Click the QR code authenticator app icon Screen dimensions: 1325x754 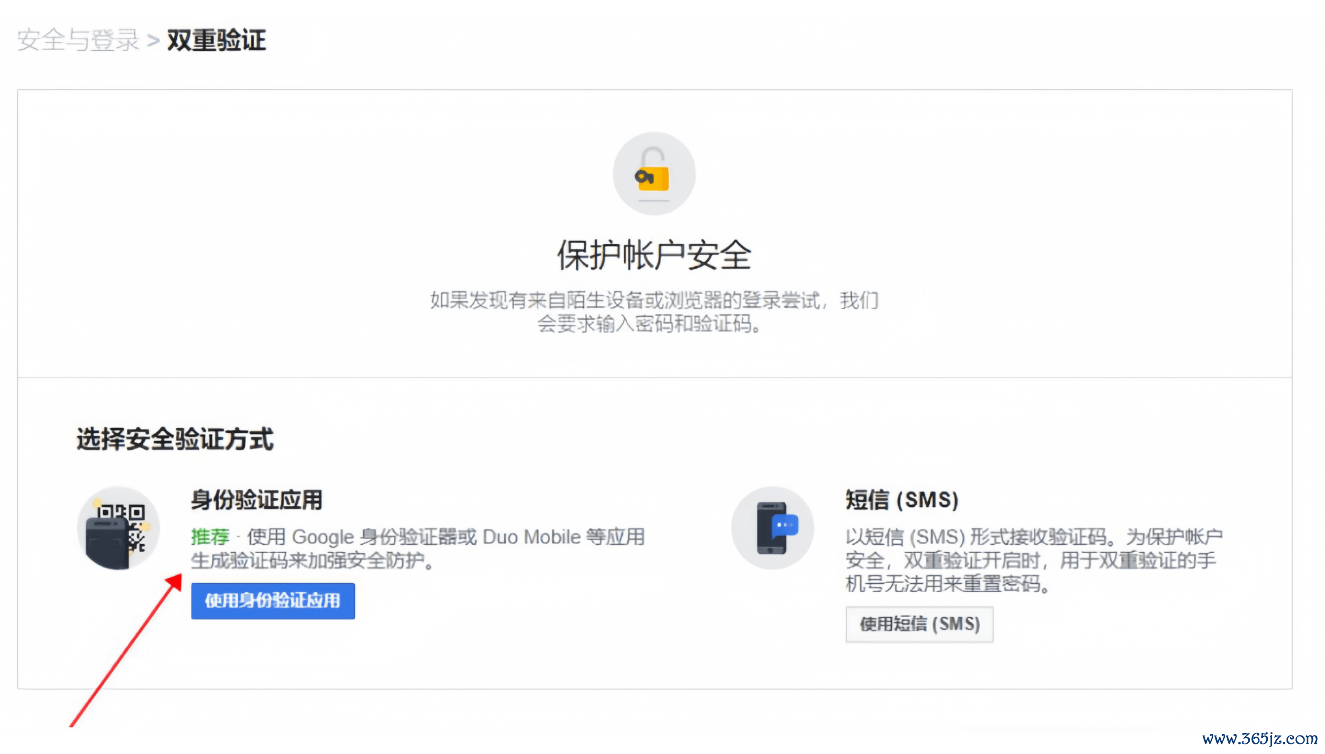tap(118, 528)
